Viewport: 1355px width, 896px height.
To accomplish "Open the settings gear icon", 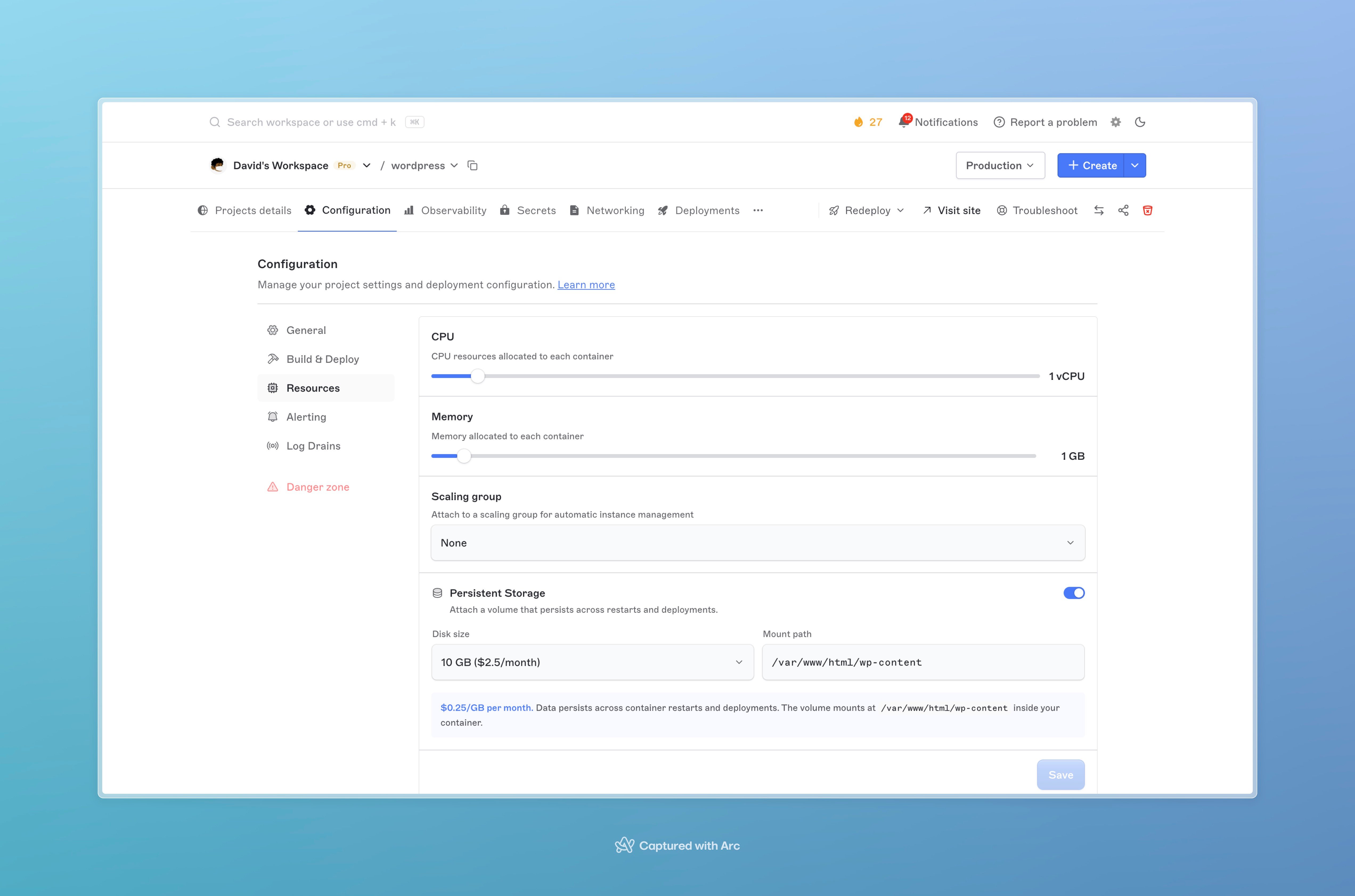I will pos(1115,122).
